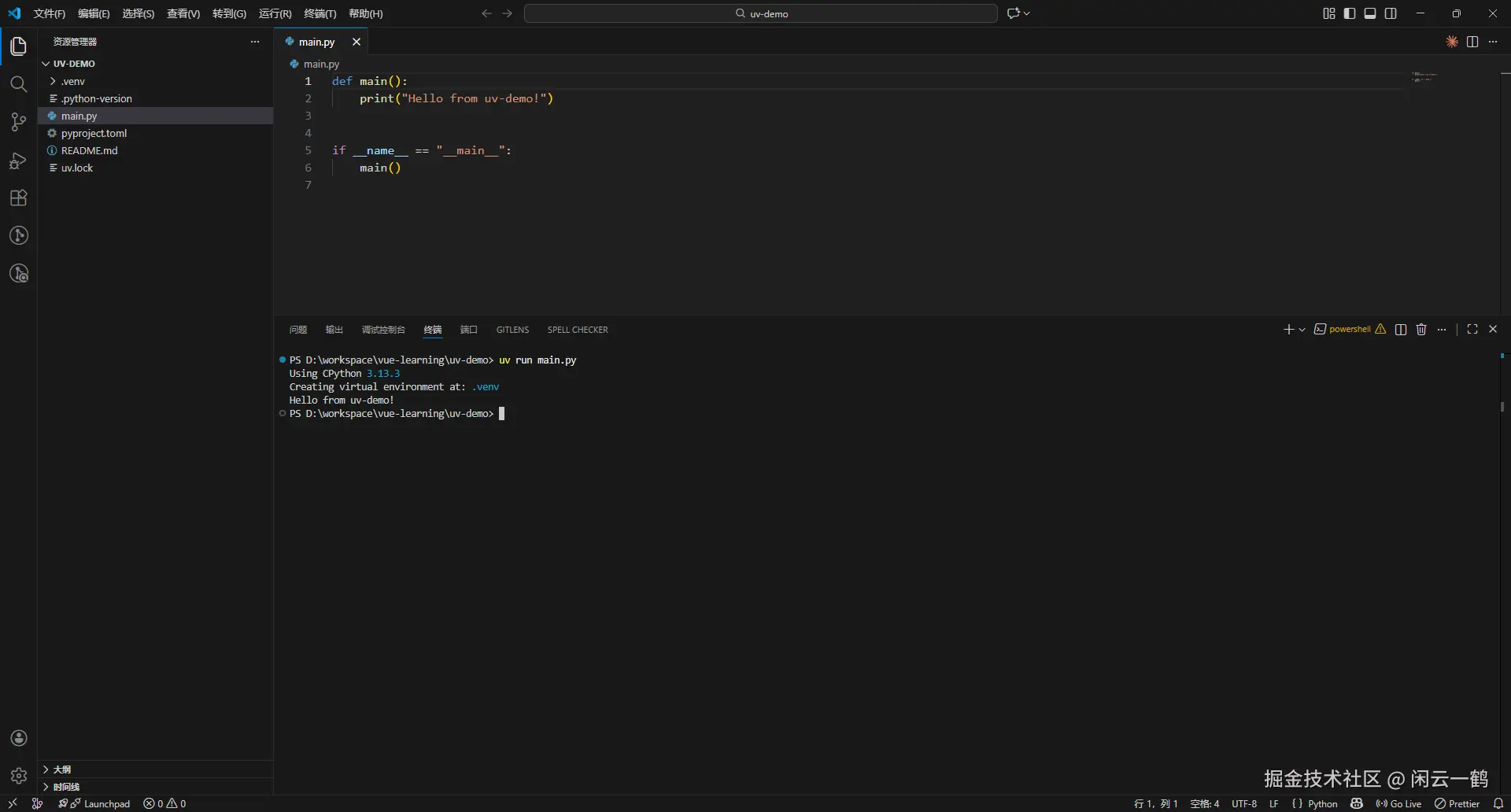Open Launchpad in the status bar
1511x812 pixels.
[94, 803]
